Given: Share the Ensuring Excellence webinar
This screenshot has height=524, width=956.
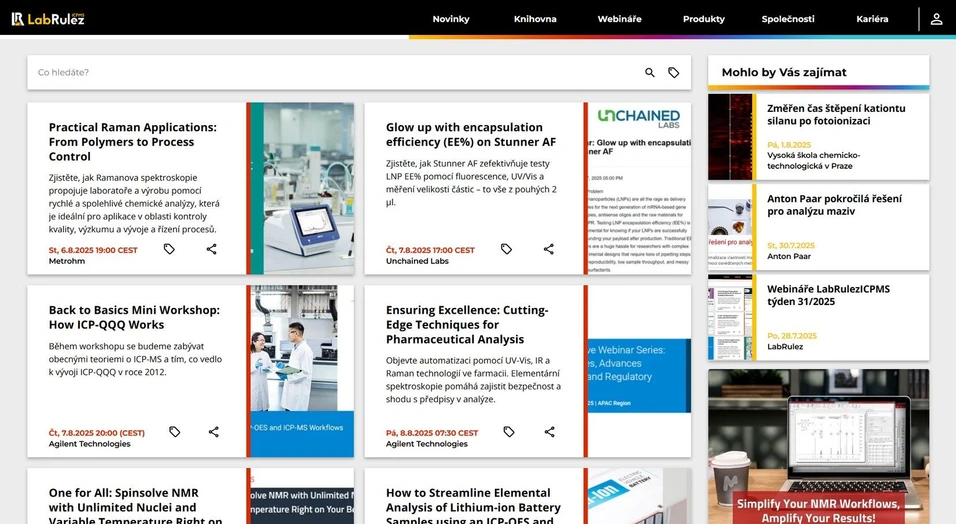Looking at the screenshot, I should point(549,432).
